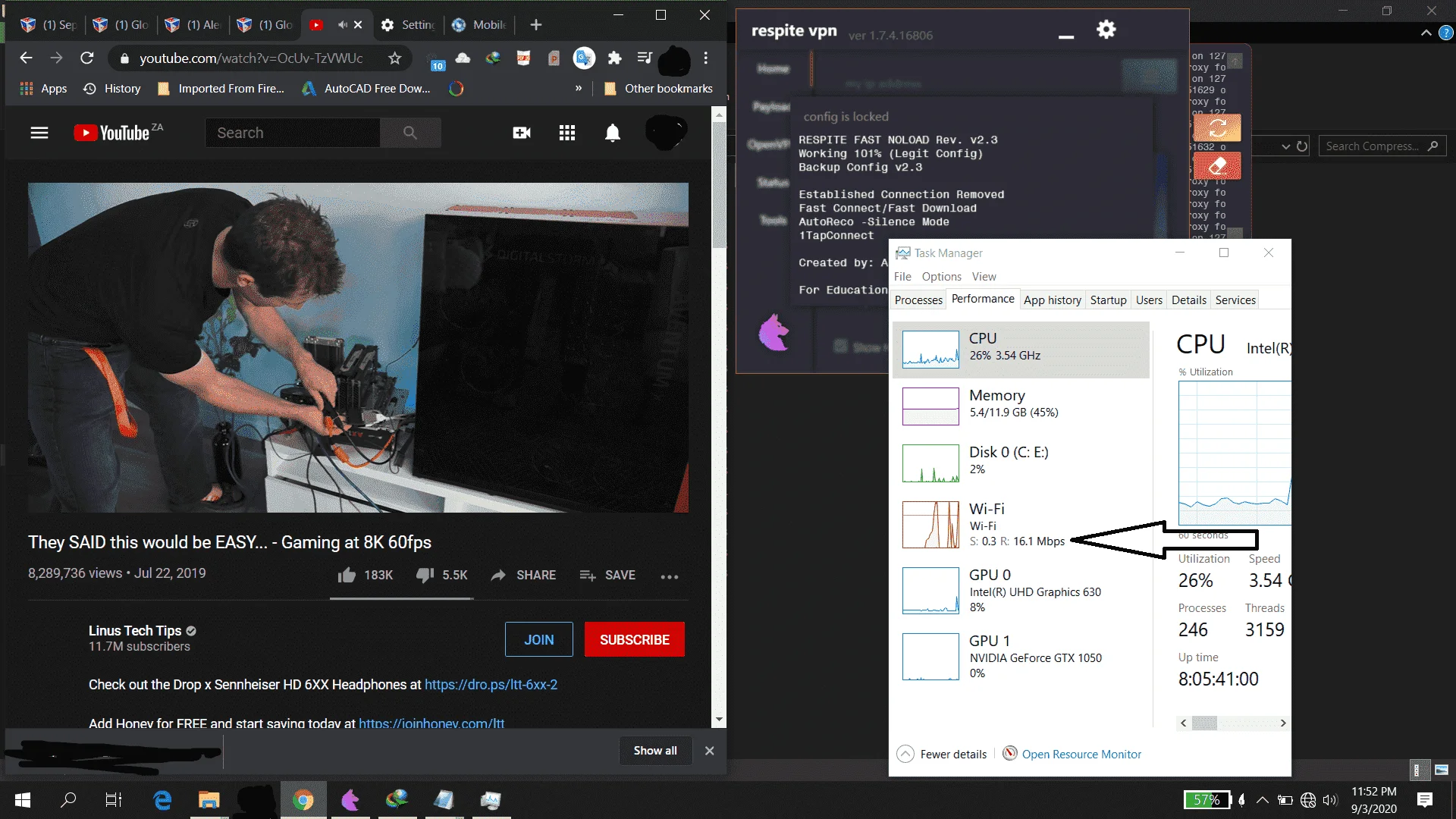Open the Other bookmarks folder
Viewport: 1456px width, 819px height.
pyautogui.click(x=658, y=88)
